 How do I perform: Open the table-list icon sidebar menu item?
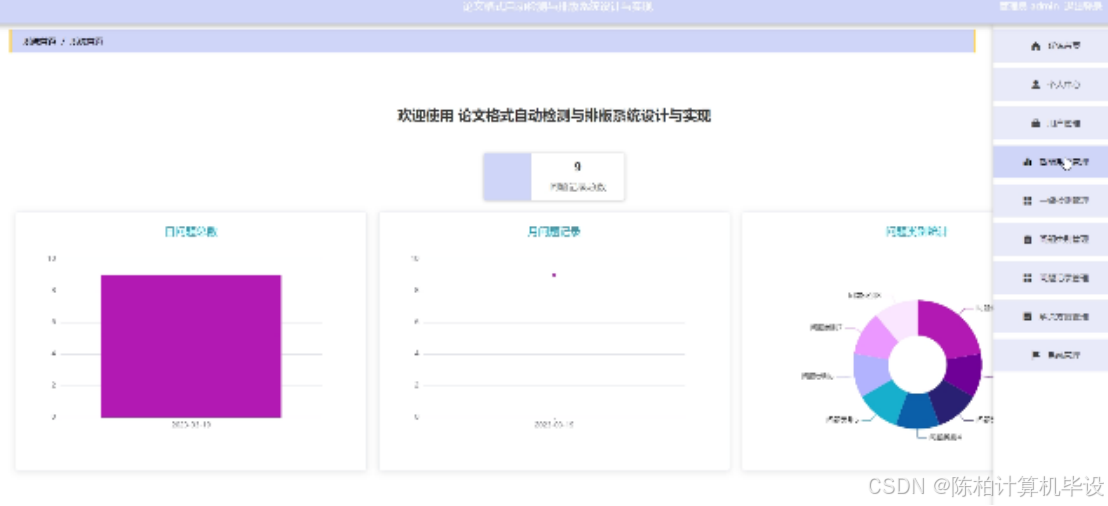coord(1051,317)
